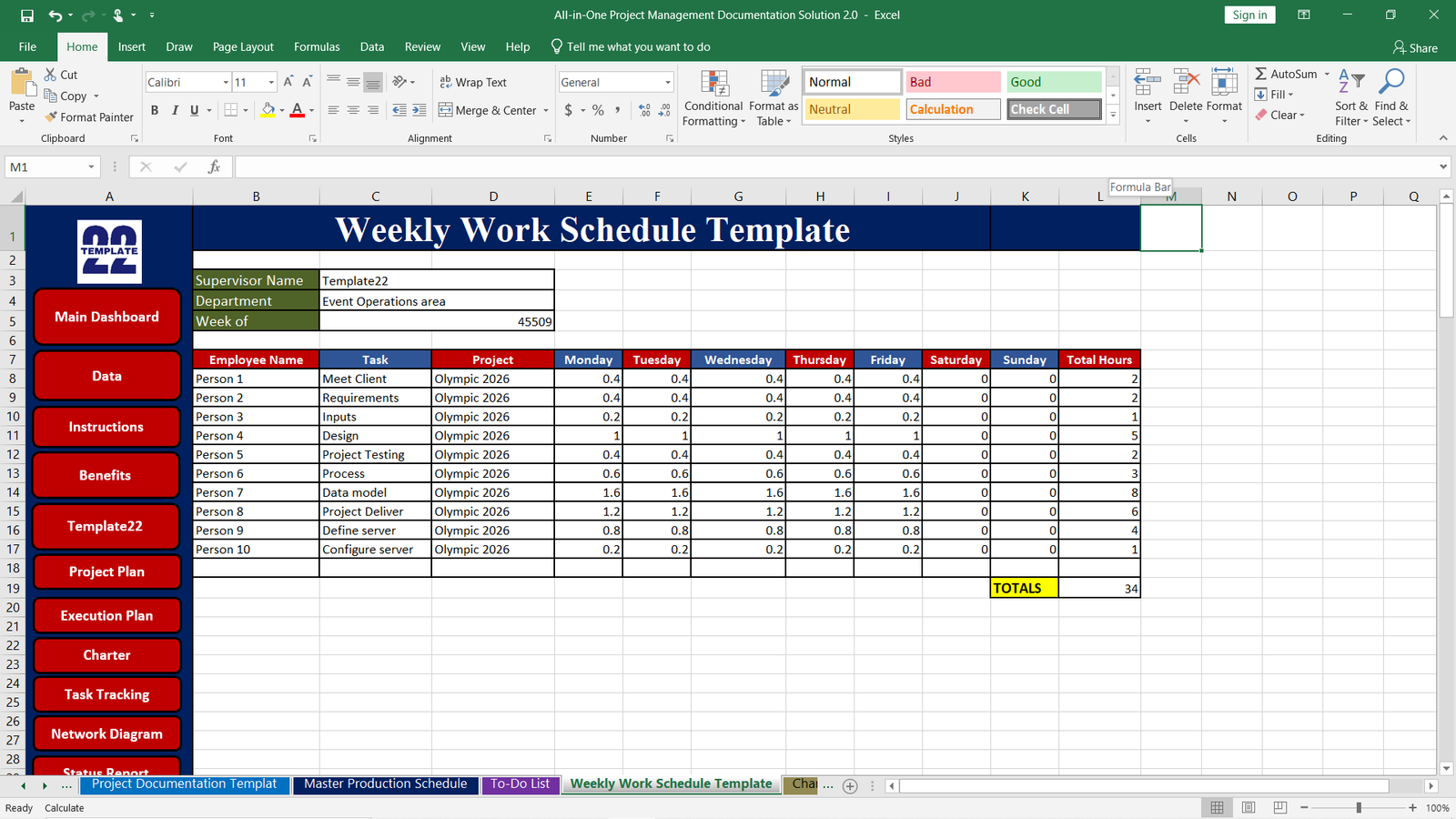Image resolution: width=1456 pixels, height=819 pixels.
Task: Click Decrease Decimal icon
Action: pos(664,110)
